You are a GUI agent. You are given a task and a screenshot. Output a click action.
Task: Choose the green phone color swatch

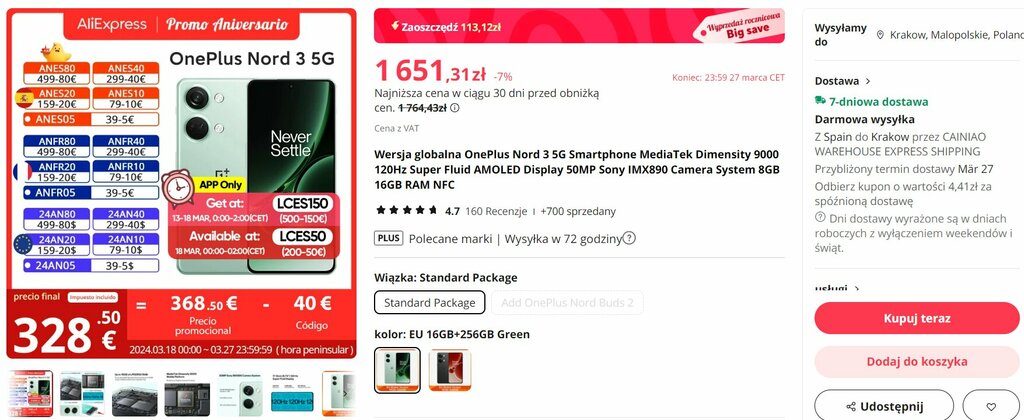click(x=397, y=370)
